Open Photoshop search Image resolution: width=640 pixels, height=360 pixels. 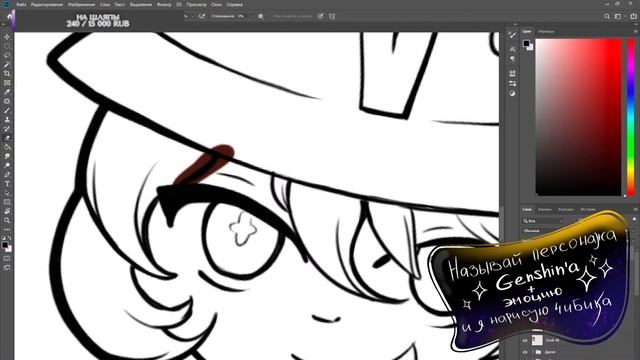607,16
